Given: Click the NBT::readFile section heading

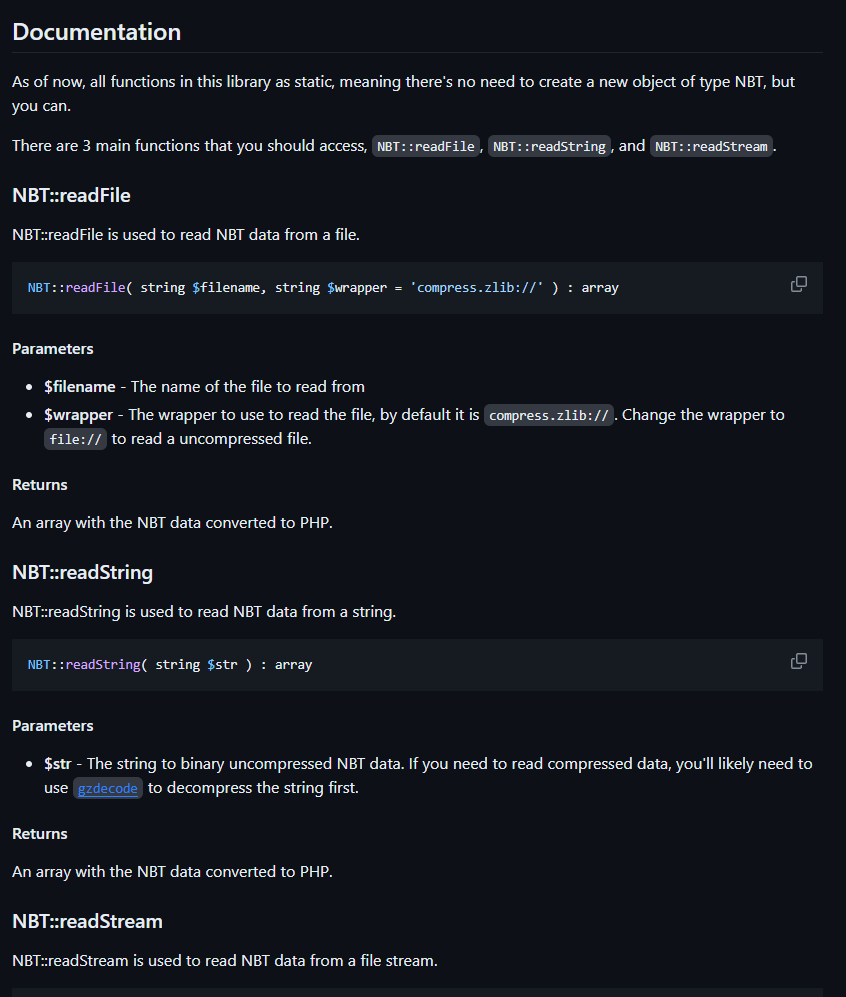Looking at the screenshot, I should coord(71,195).
